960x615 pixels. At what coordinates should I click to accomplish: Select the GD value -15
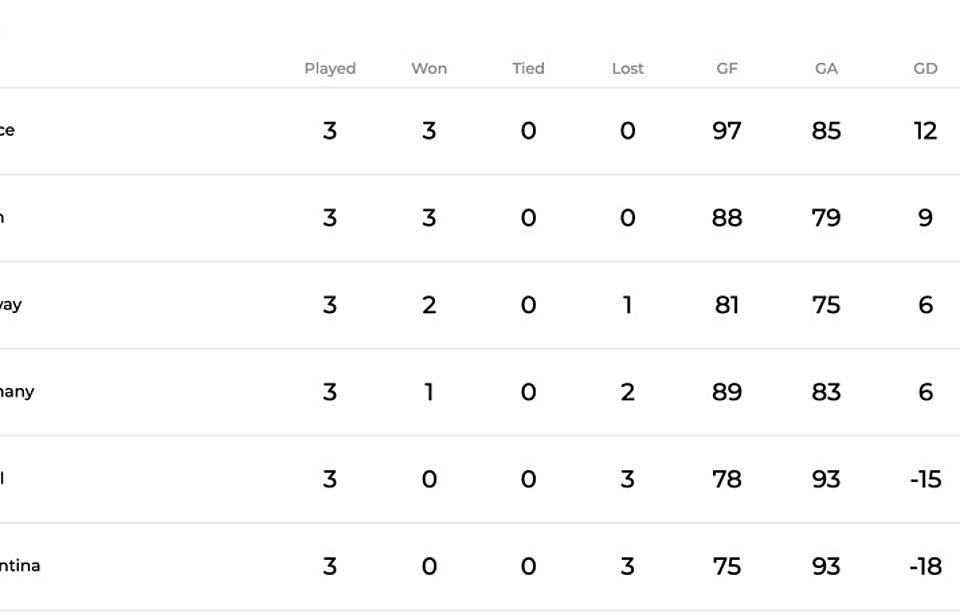(x=925, y=480)
